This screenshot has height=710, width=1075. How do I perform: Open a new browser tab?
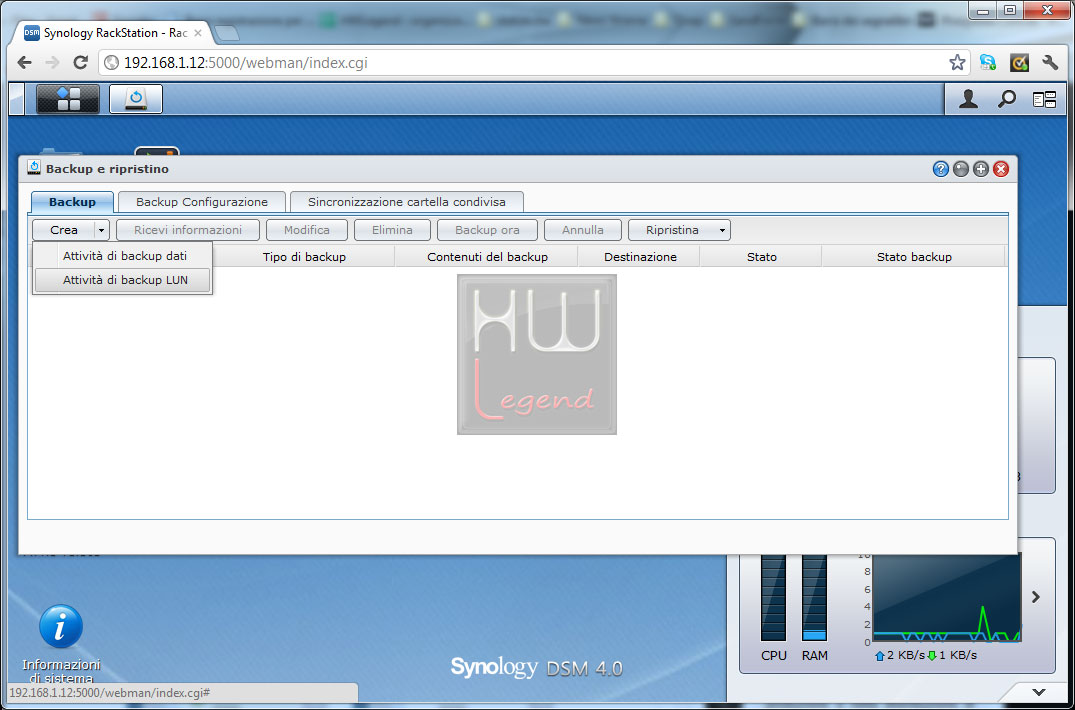pyautogui.click(x=227, y=33)
